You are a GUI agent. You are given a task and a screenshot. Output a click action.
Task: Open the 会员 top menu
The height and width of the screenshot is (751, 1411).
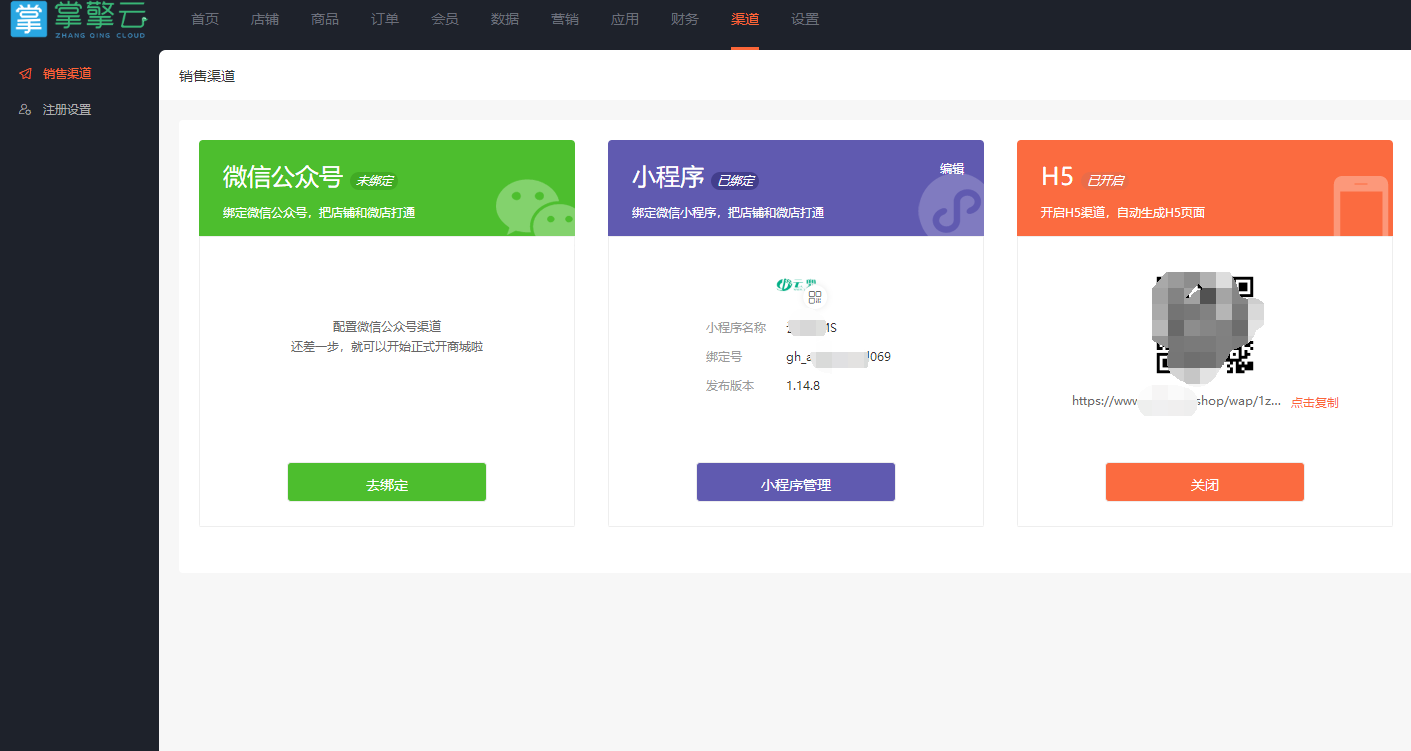click(445, 19)
